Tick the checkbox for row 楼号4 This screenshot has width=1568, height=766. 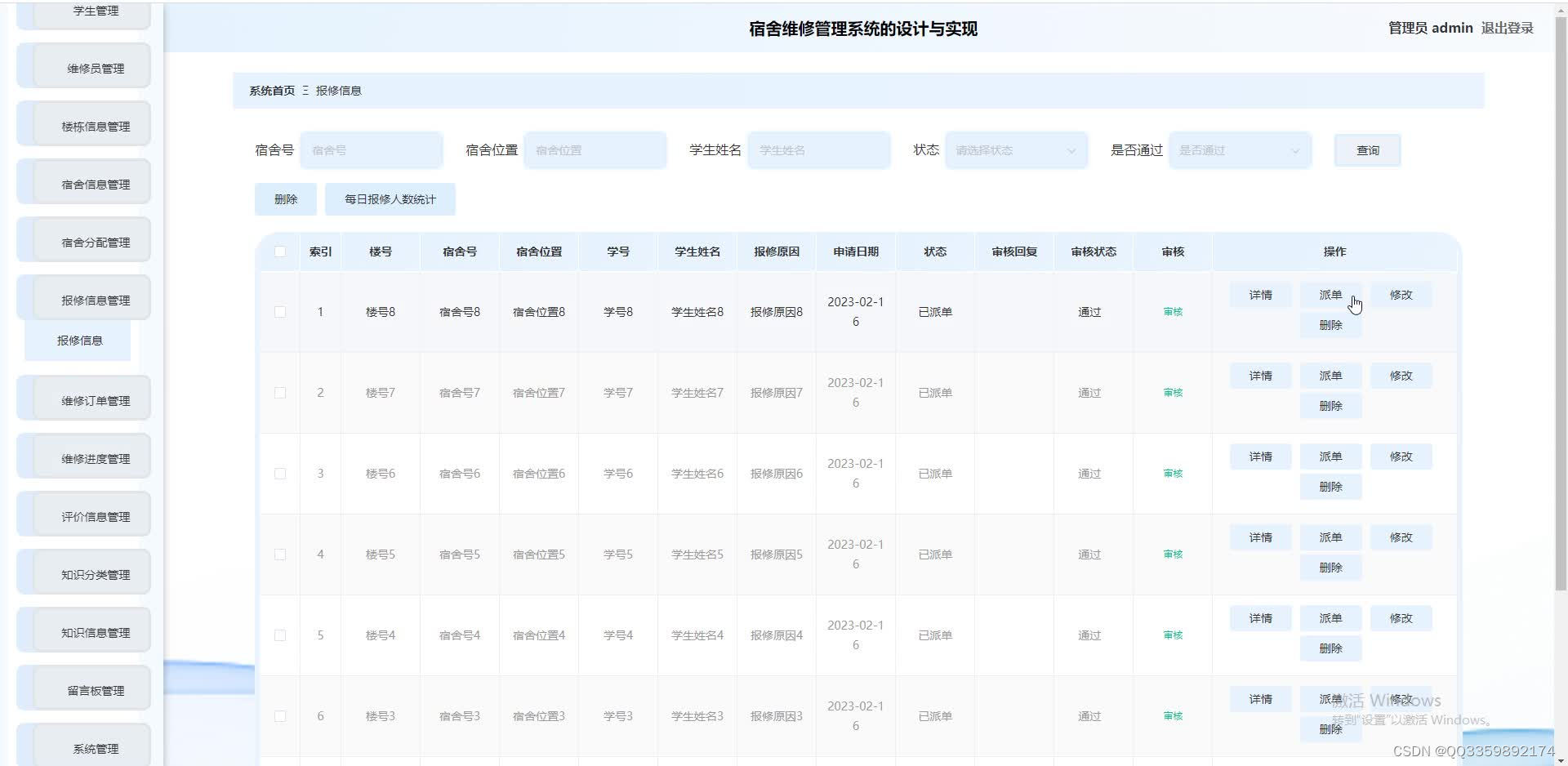[x=280, y=635]
